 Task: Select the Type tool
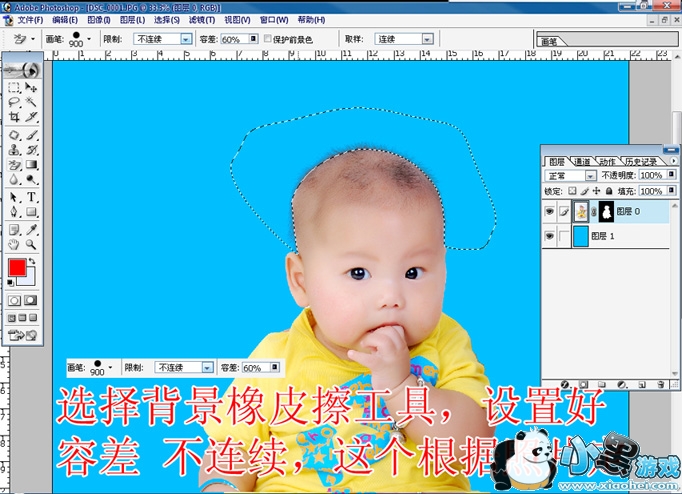click(x=31, y=197)
